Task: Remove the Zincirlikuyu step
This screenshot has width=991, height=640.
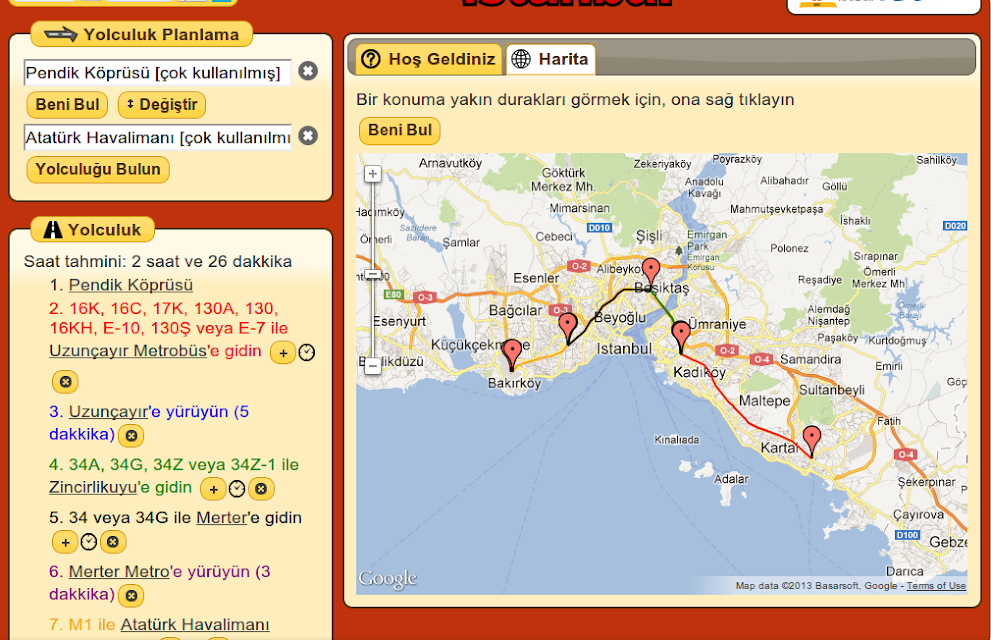Action: (x=261, y=488)
